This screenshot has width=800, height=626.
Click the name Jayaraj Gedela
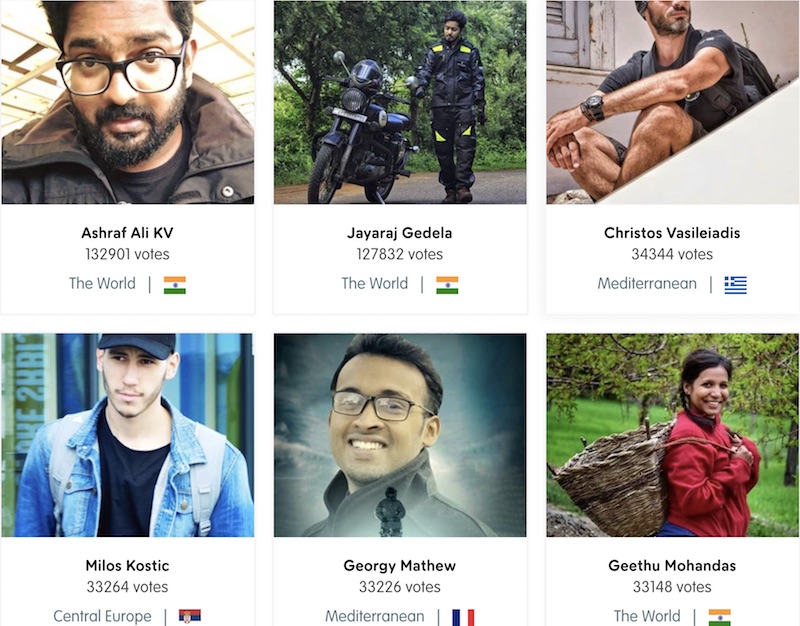(x=399, y=233)
